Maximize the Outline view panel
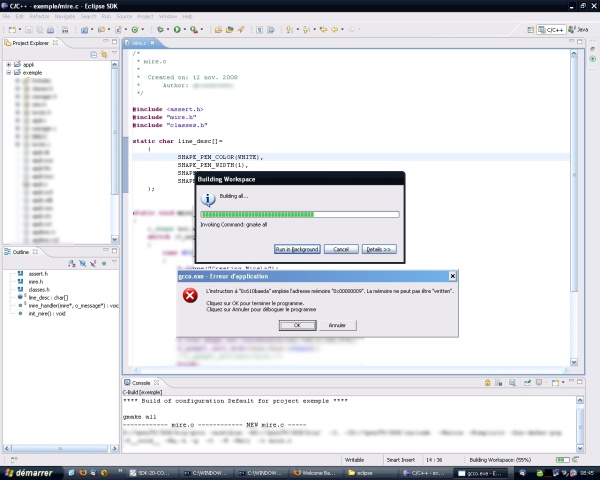Image resolution: width=600 pixels, height=480 pixels. click(x=114, y=251)
